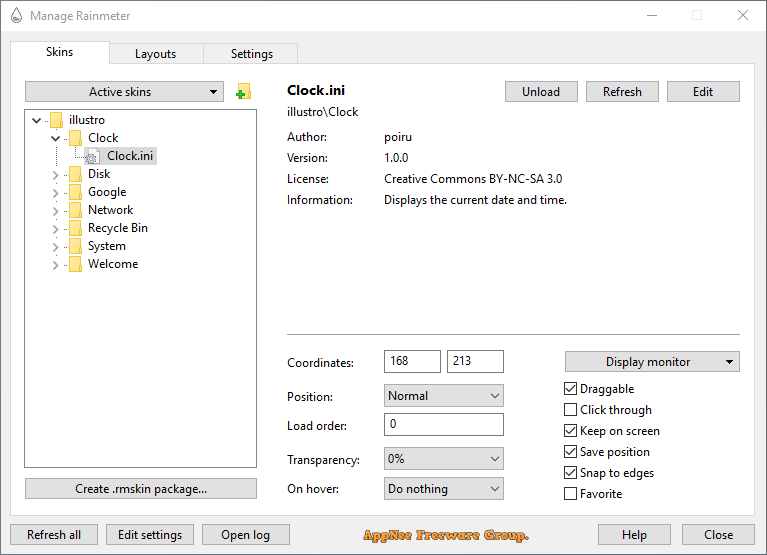Click the Clock folder icon

[x=75, y=138]
